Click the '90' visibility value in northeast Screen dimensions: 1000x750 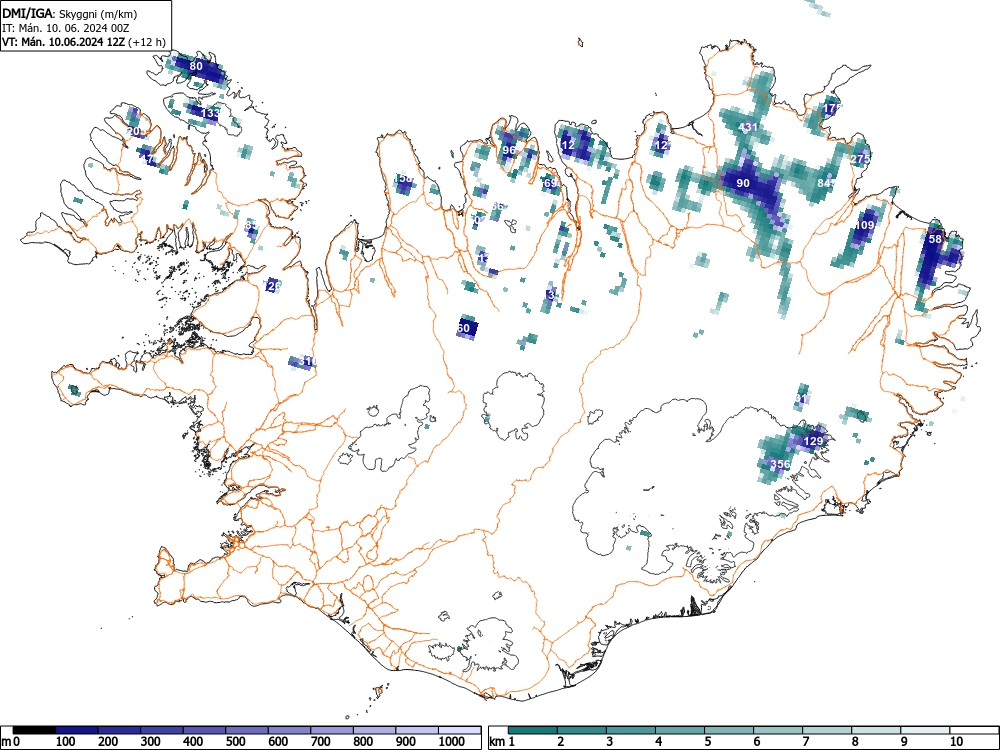[x=743, y=183]
